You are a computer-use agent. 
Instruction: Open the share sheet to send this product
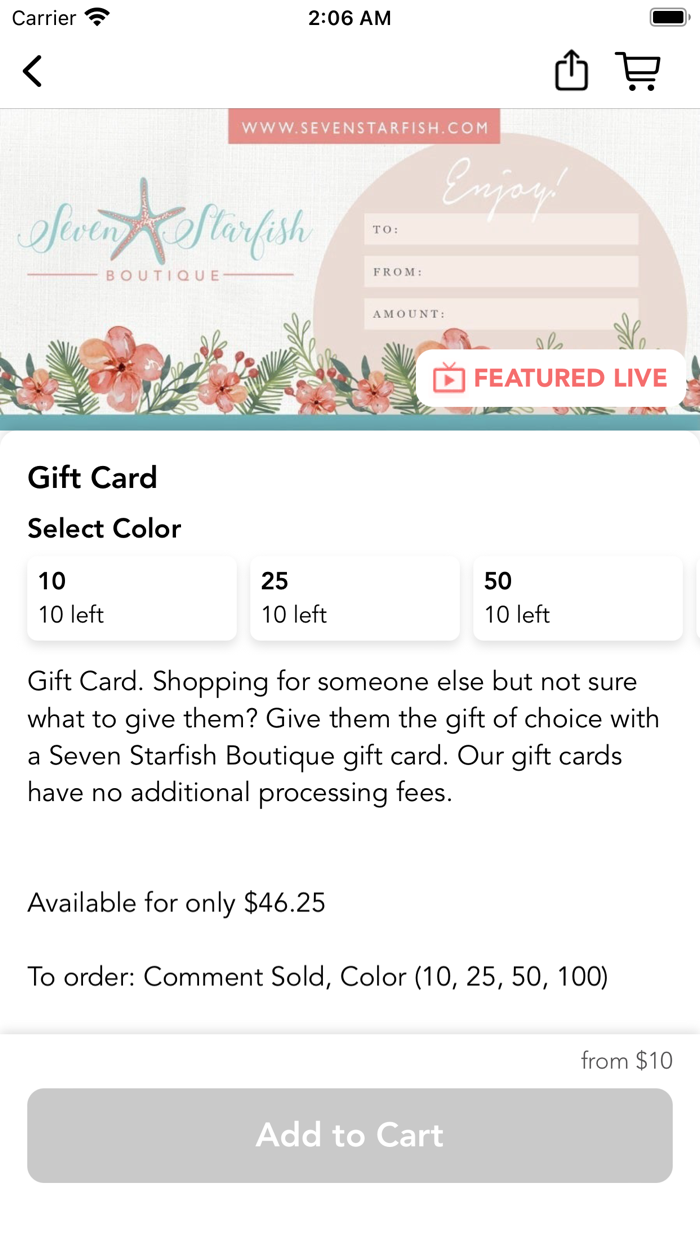[x=571, y=70]
